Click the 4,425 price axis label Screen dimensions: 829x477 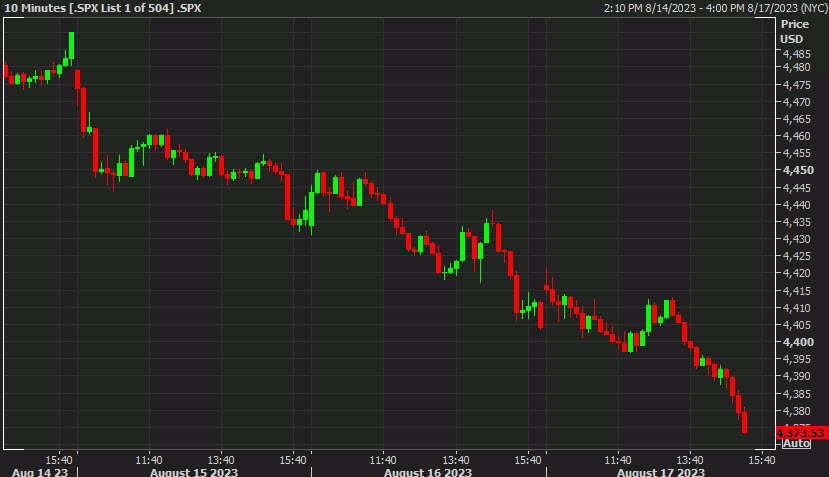797,256
